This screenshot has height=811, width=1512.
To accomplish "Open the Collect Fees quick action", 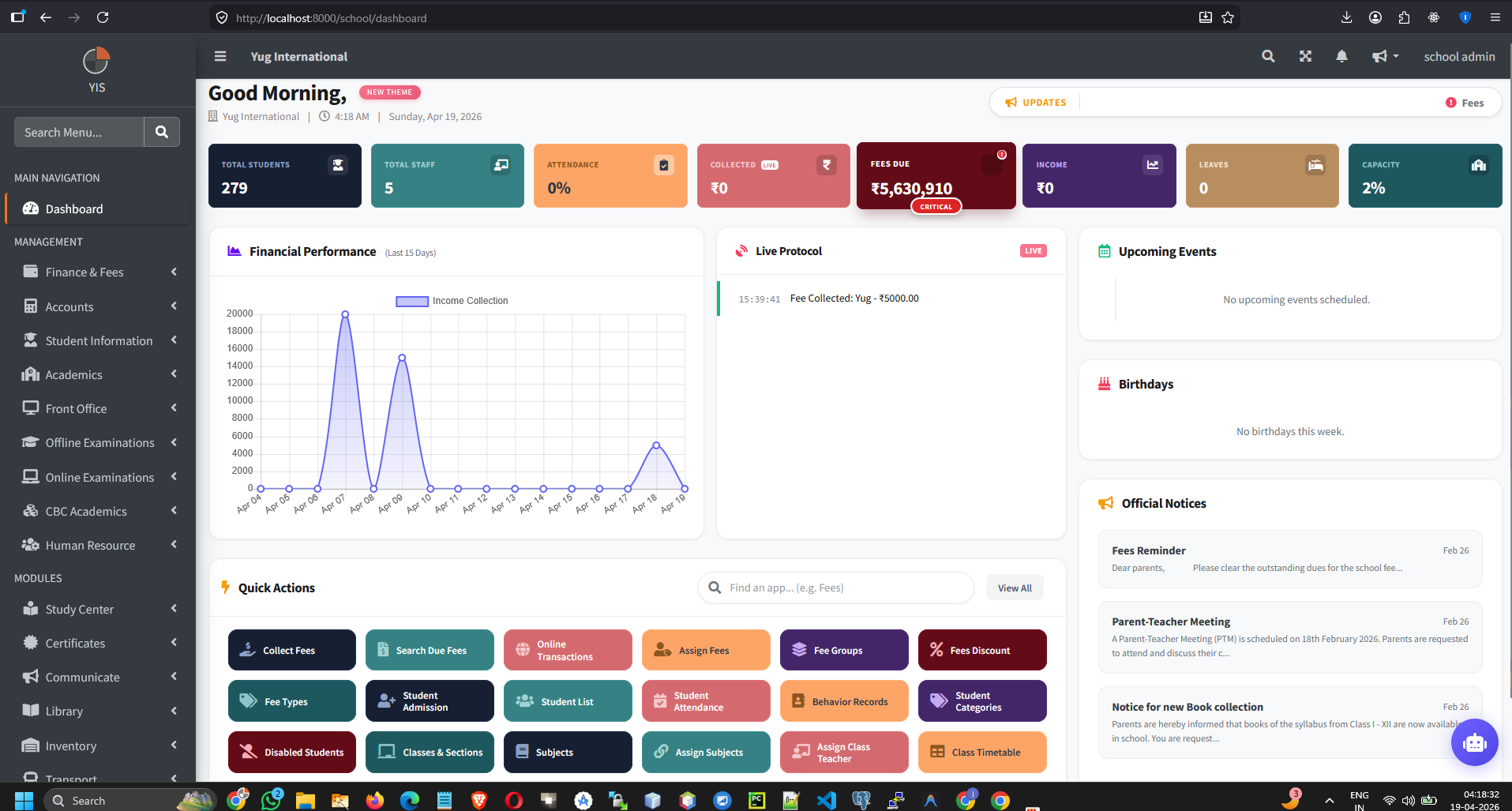I will (x=291, y=649).
